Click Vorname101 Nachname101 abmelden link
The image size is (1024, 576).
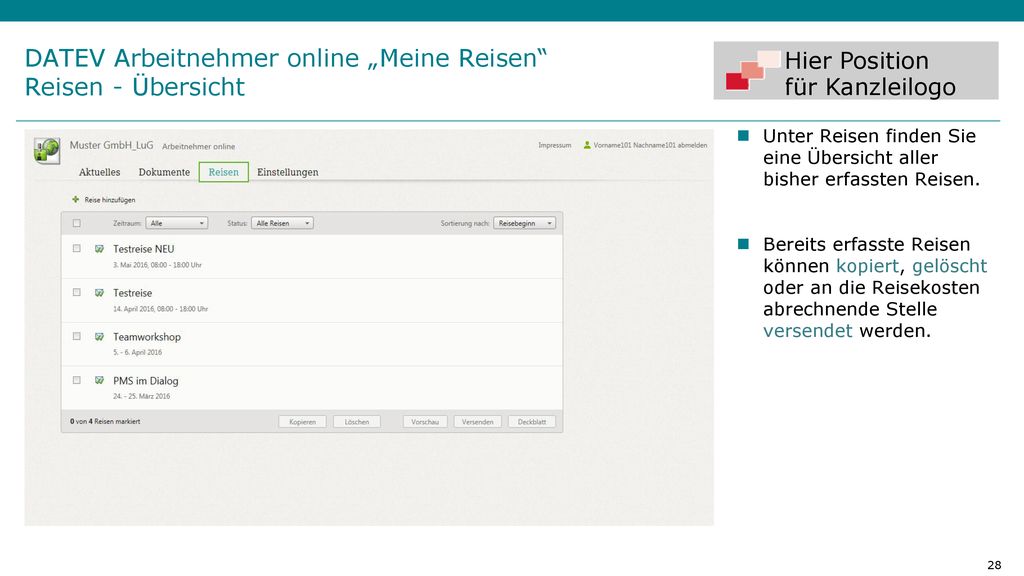click(x=650, y=145)
